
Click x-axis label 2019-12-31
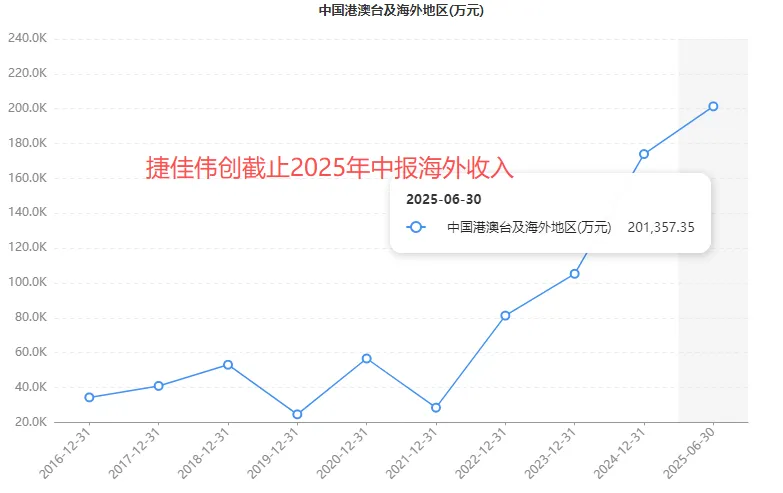click(274, 454)
